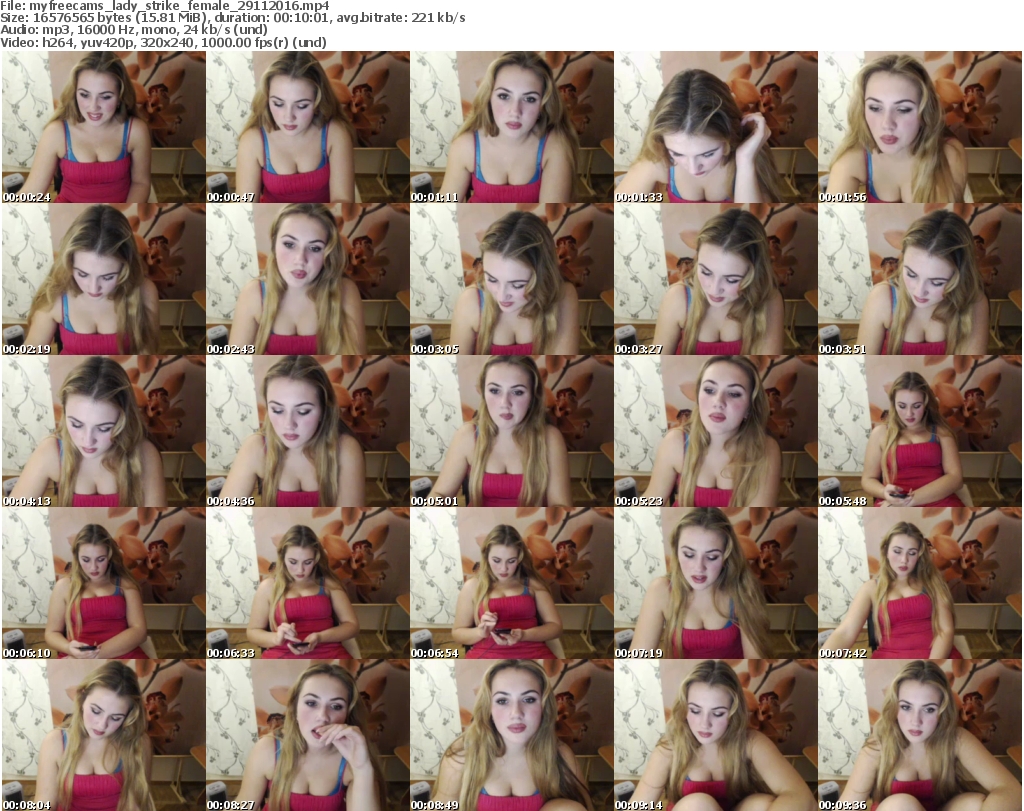Click the frame stamped 00:03:27
The height and width of the screenshot is (811, 1024).
tap(716, 279)
